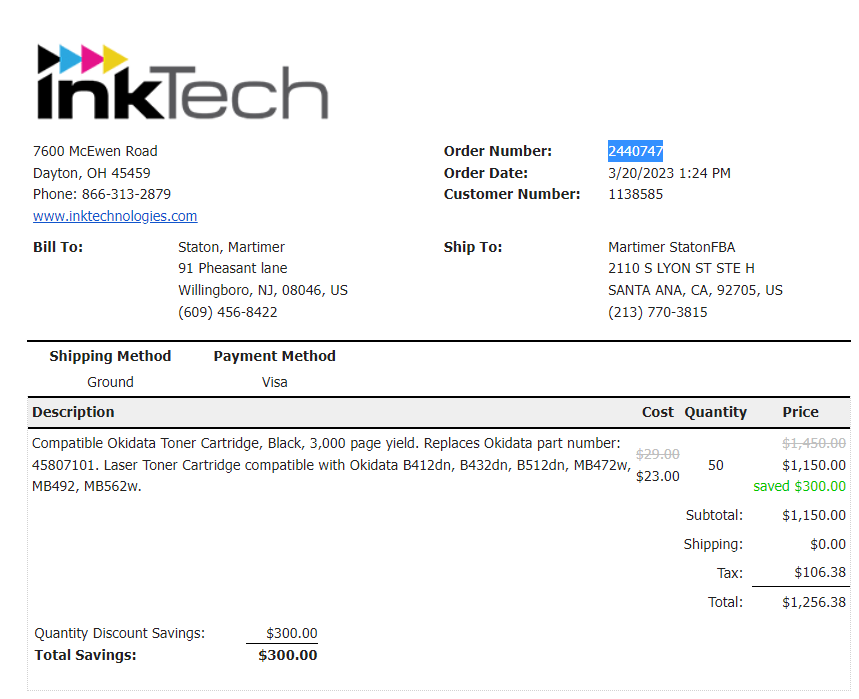Viewport: 859px width, 699px height.
Task: Click the green saved $300.00 text
Action: click(799, 486)
